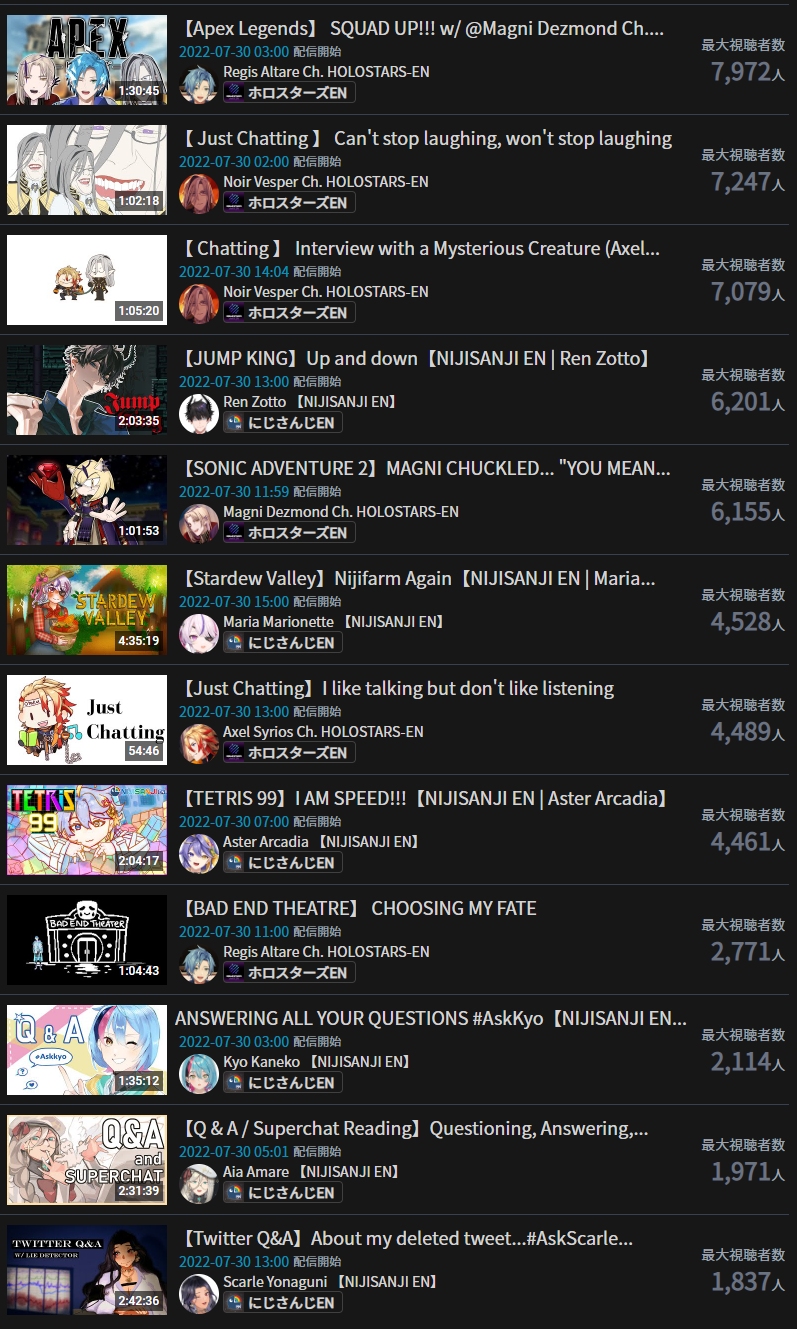Click Aia Amare channel avatar icon
This screenshot has width=797, height=1329.
[199, 1184]
